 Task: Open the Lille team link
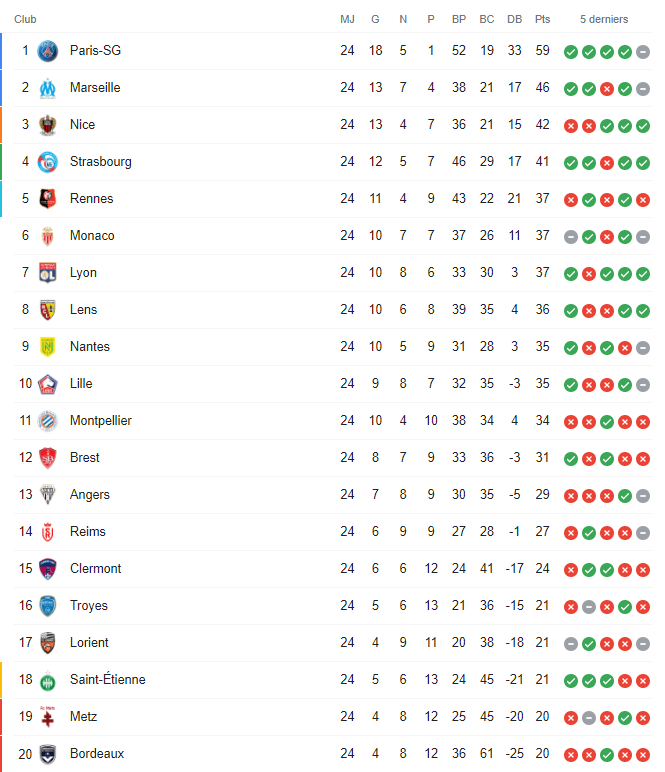point(81,384)
